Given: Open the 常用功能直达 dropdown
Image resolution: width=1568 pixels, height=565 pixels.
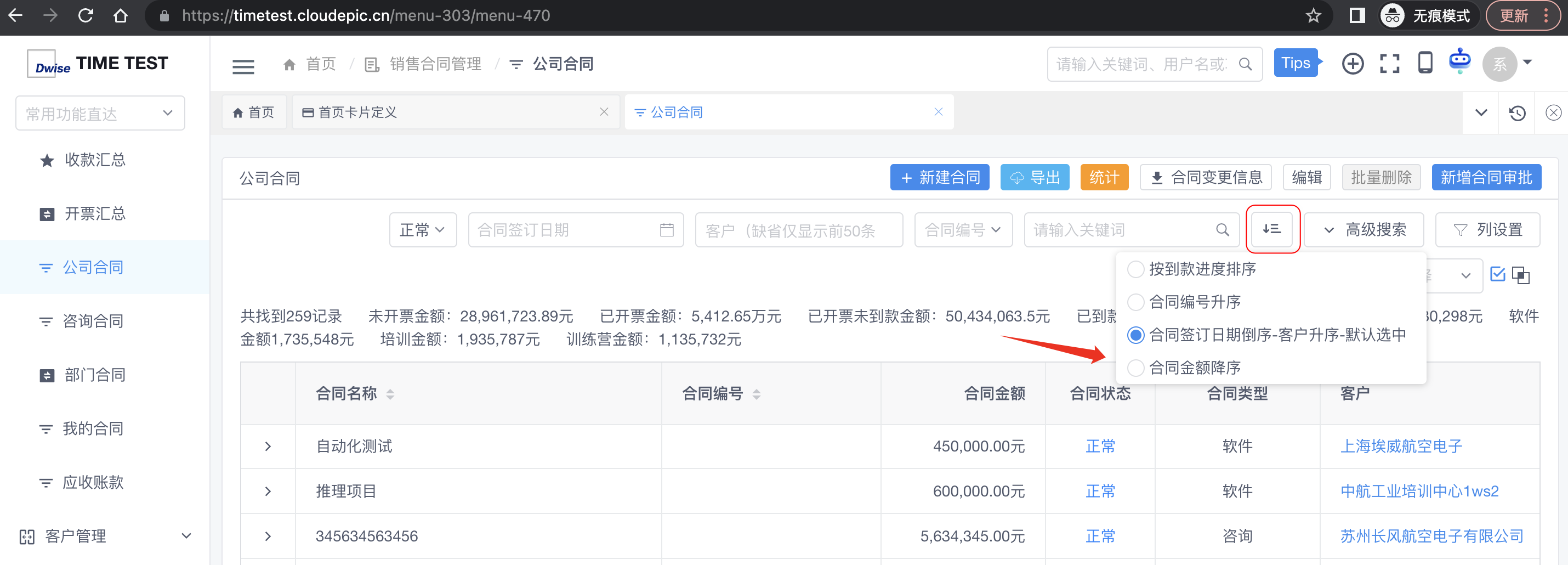Looking at the screenshot, I should point(100,113).
